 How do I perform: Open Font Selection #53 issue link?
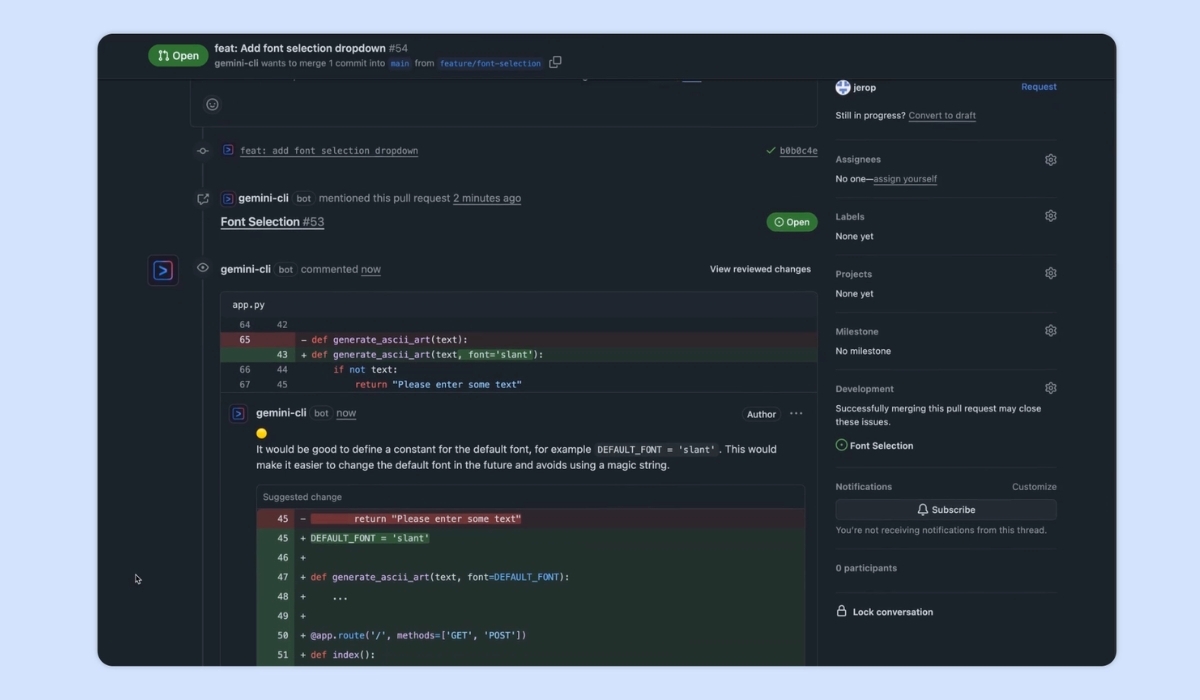coord(272,222)
